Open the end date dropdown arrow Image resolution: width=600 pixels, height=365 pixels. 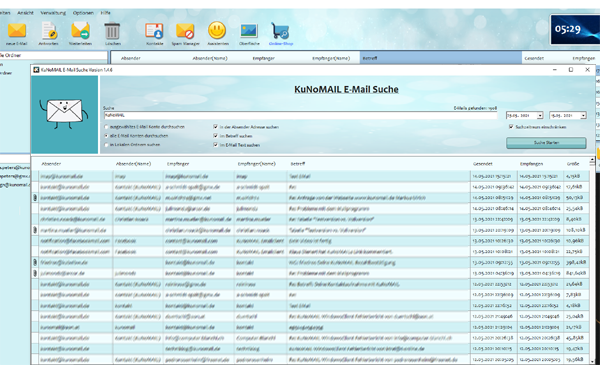(583, 115)
